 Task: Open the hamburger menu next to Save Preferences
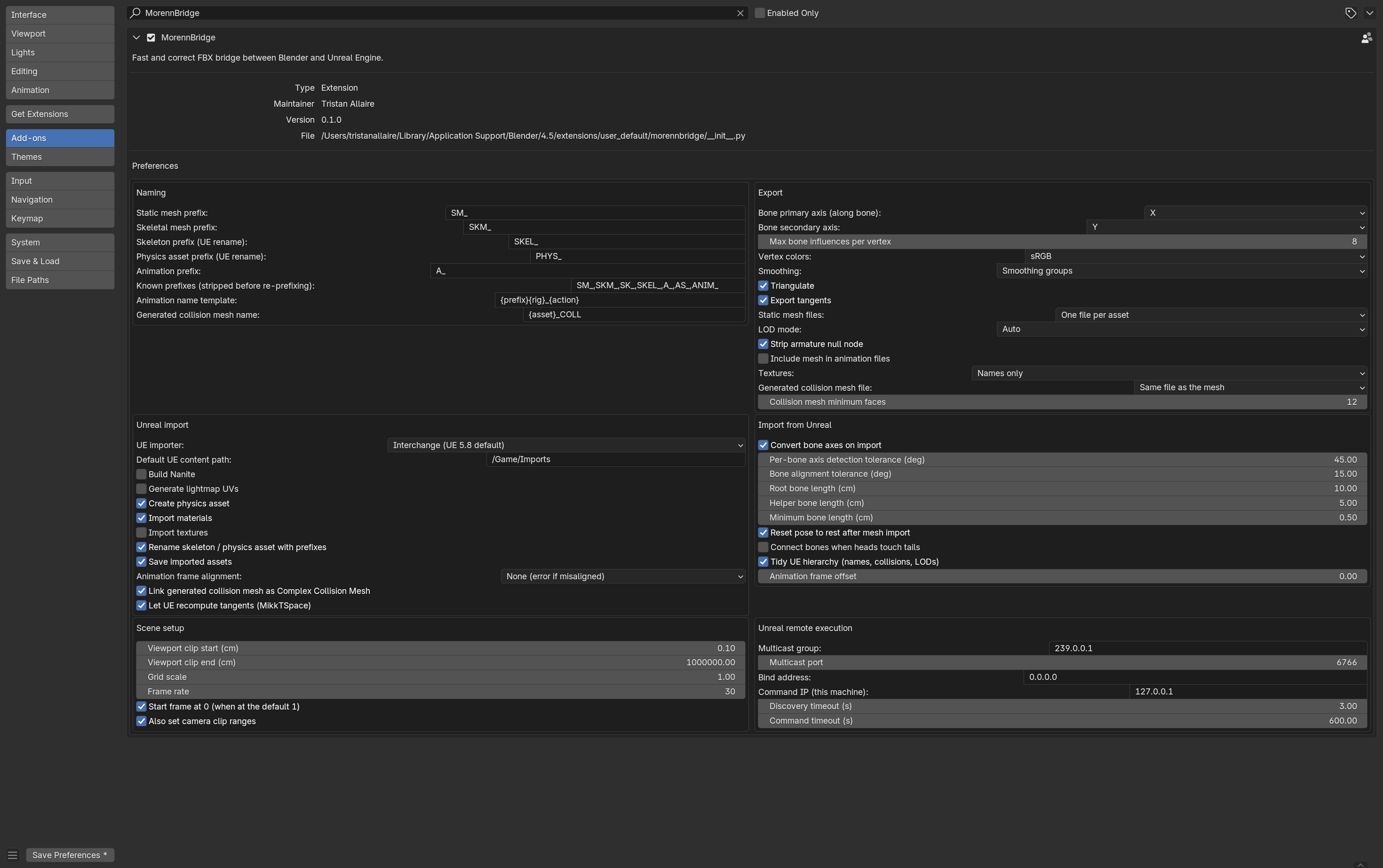tap(13, 855)
